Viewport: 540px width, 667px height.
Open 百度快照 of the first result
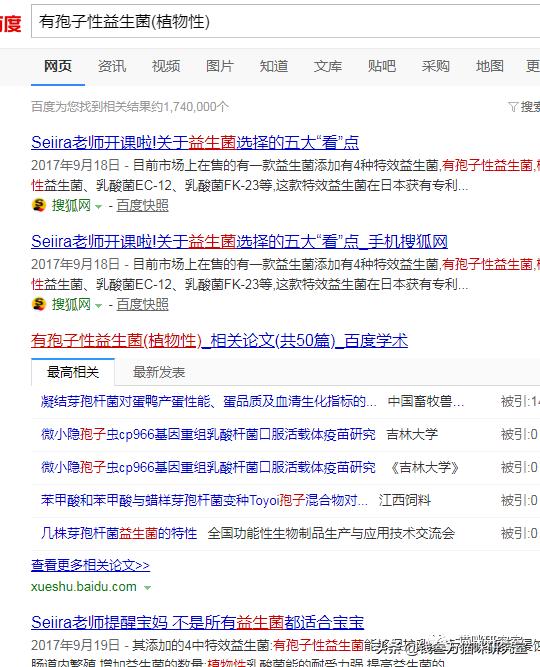(x=143, y=205)
